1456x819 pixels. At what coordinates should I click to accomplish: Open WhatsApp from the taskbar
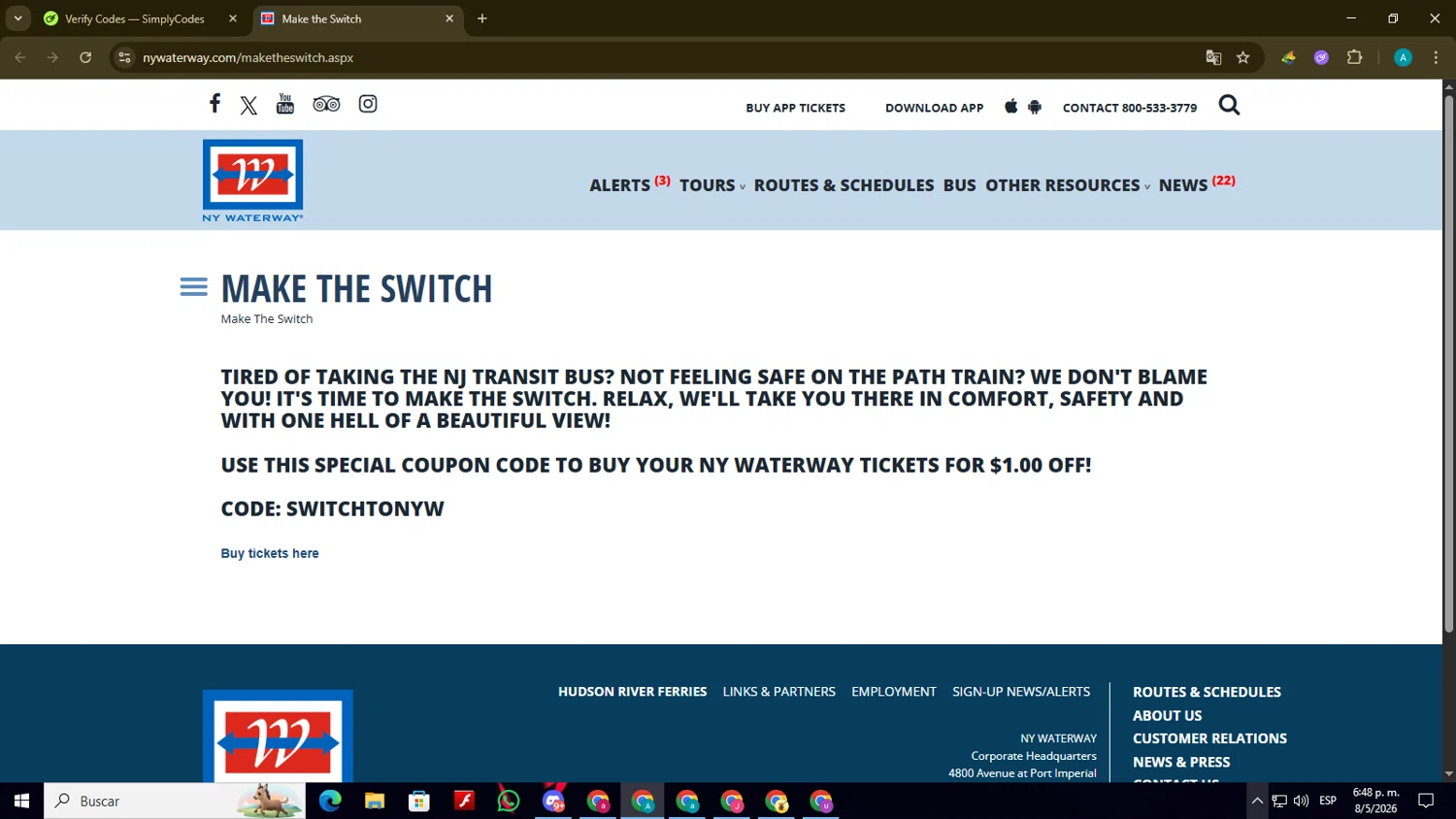point(509,801)
